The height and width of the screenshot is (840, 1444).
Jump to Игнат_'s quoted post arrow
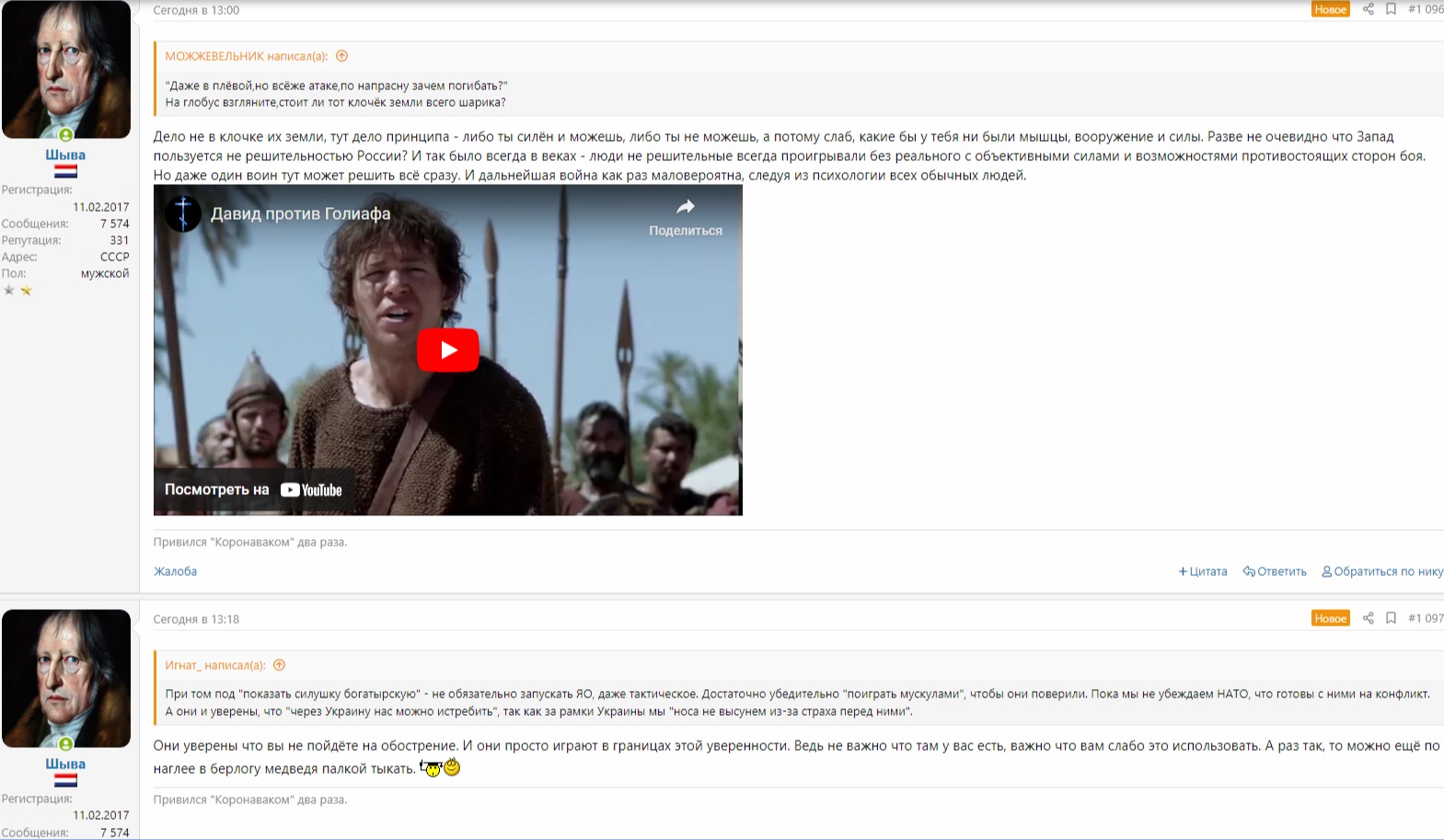pyautogui.click(x=279, y=665)
